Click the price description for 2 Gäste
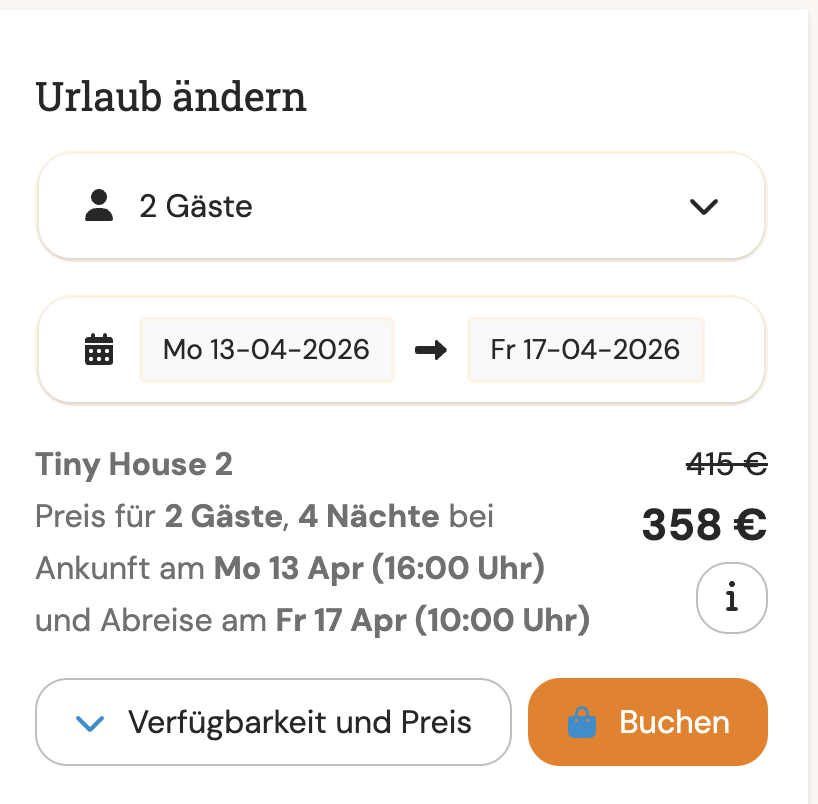818x804 pixels. click(x=264, y=516)
